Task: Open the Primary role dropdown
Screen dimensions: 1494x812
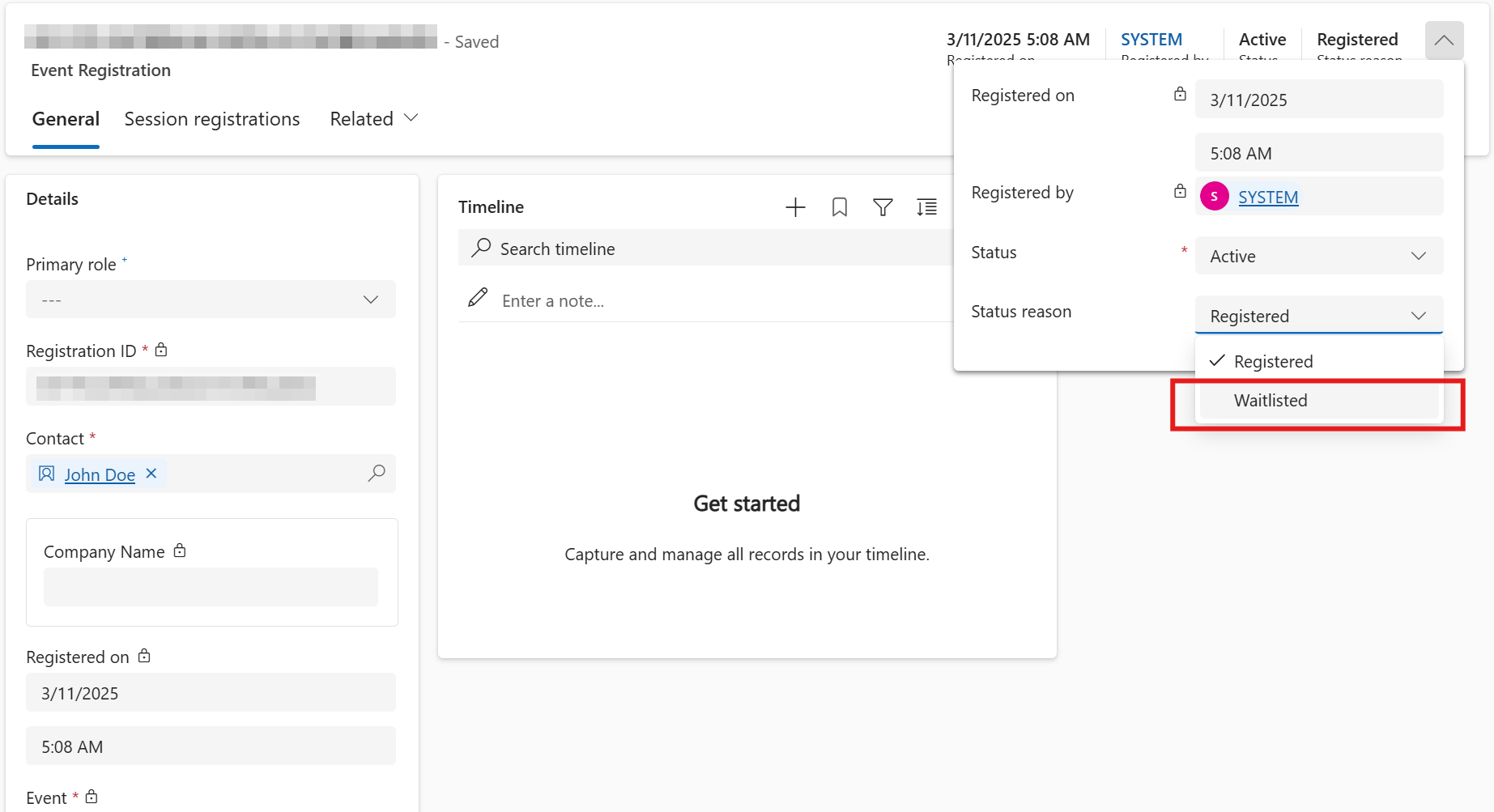Action: 211,300
